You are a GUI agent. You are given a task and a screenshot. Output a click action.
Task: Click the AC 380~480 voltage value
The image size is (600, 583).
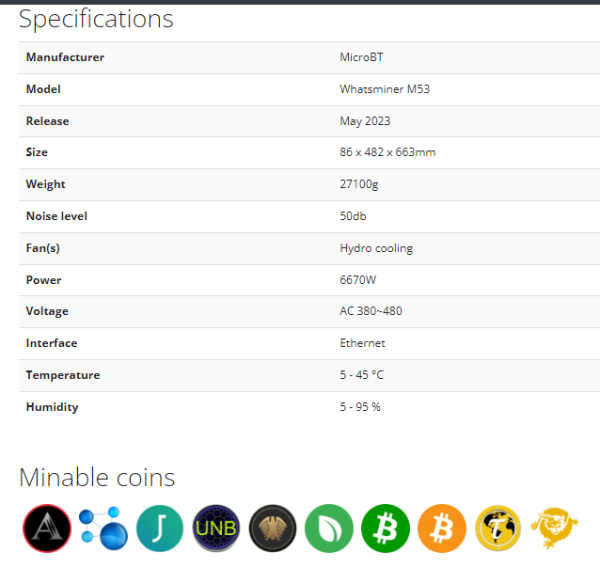(x=371, y=311)
